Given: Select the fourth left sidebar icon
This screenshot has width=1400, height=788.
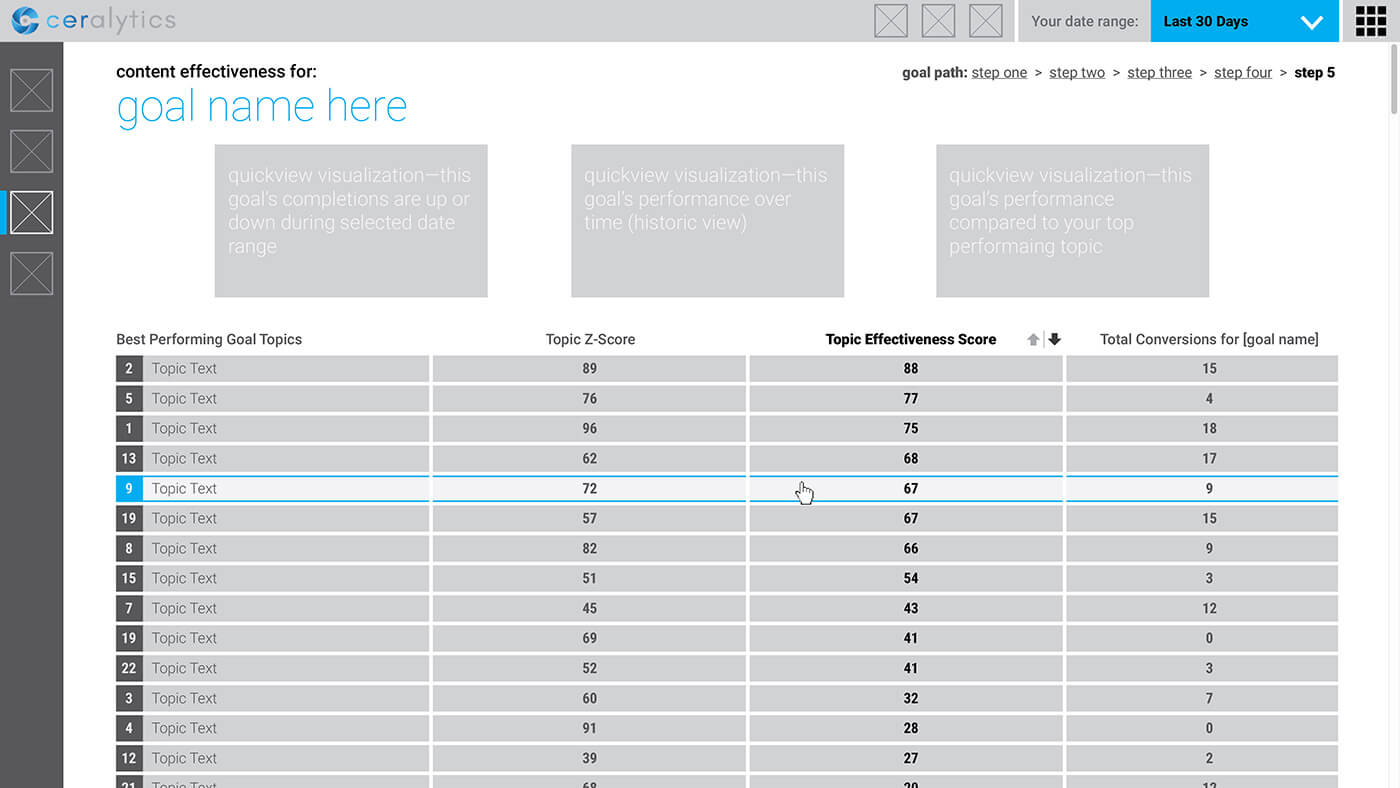Looking at the screenshot, I should (31, 274).
